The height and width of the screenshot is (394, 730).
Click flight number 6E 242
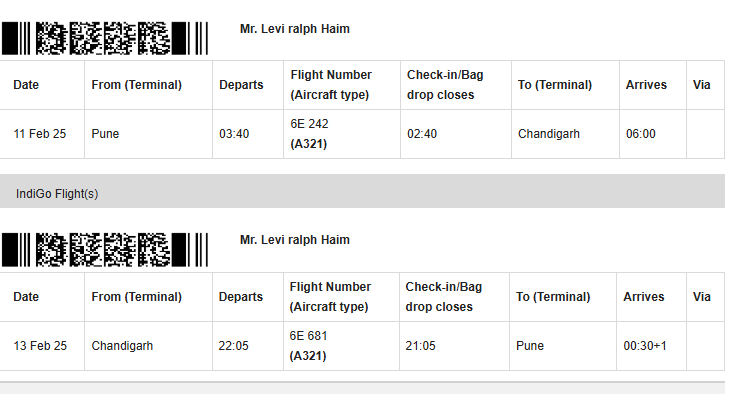coord(310,124)
